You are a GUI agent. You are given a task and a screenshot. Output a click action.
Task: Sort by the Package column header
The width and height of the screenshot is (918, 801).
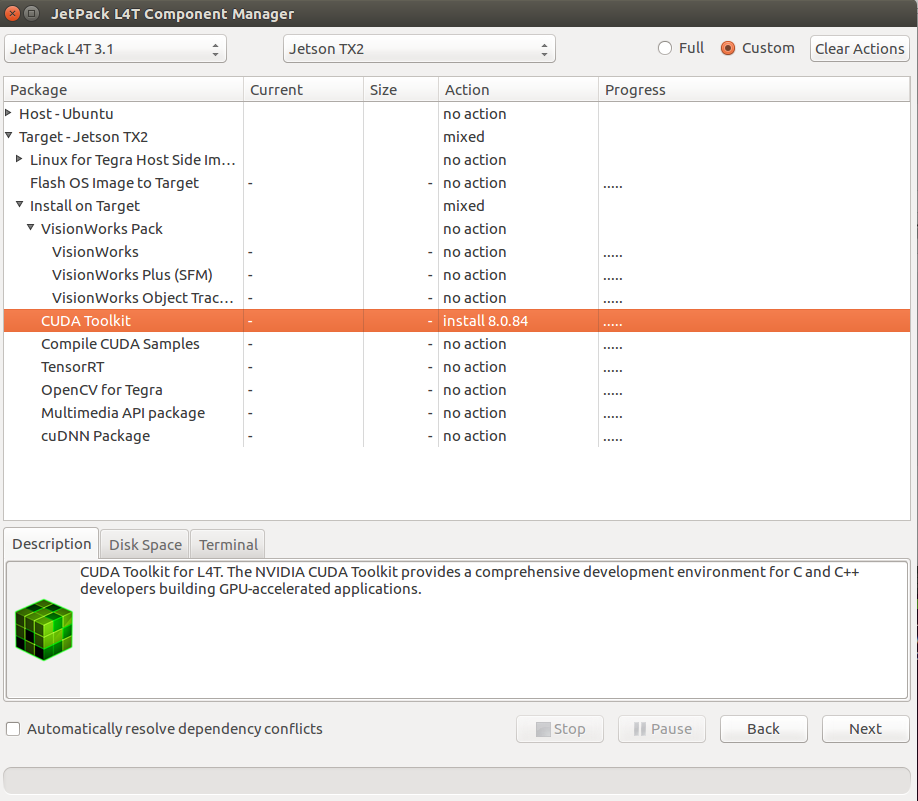124,90
